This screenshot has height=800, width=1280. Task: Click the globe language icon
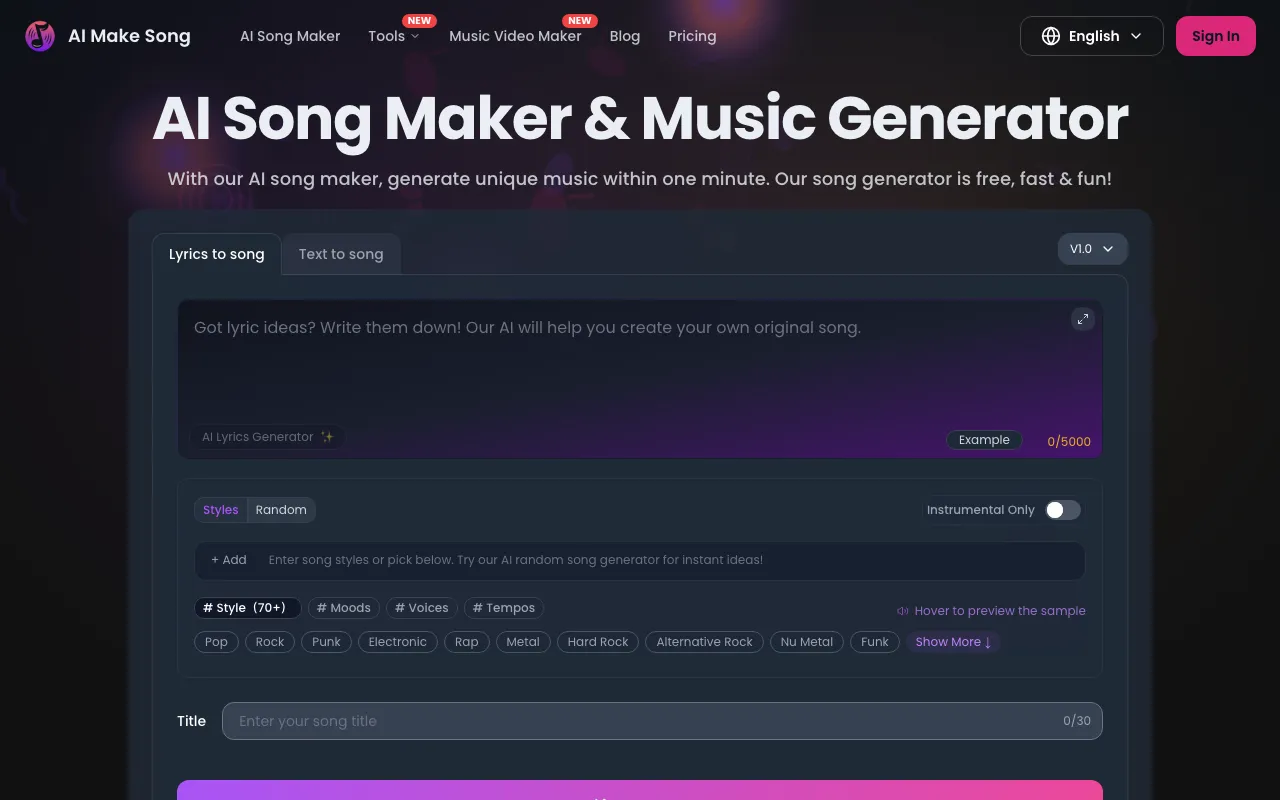1050,36
